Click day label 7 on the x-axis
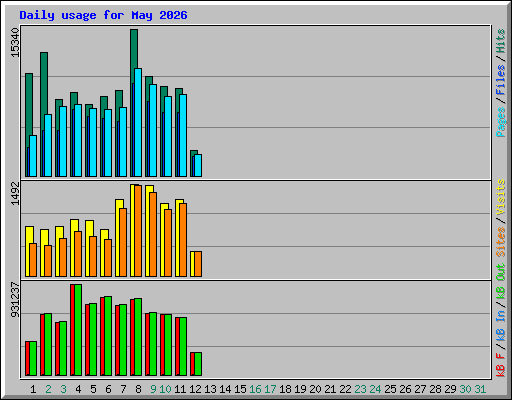 pyautogui.click(x=123, y=389)
